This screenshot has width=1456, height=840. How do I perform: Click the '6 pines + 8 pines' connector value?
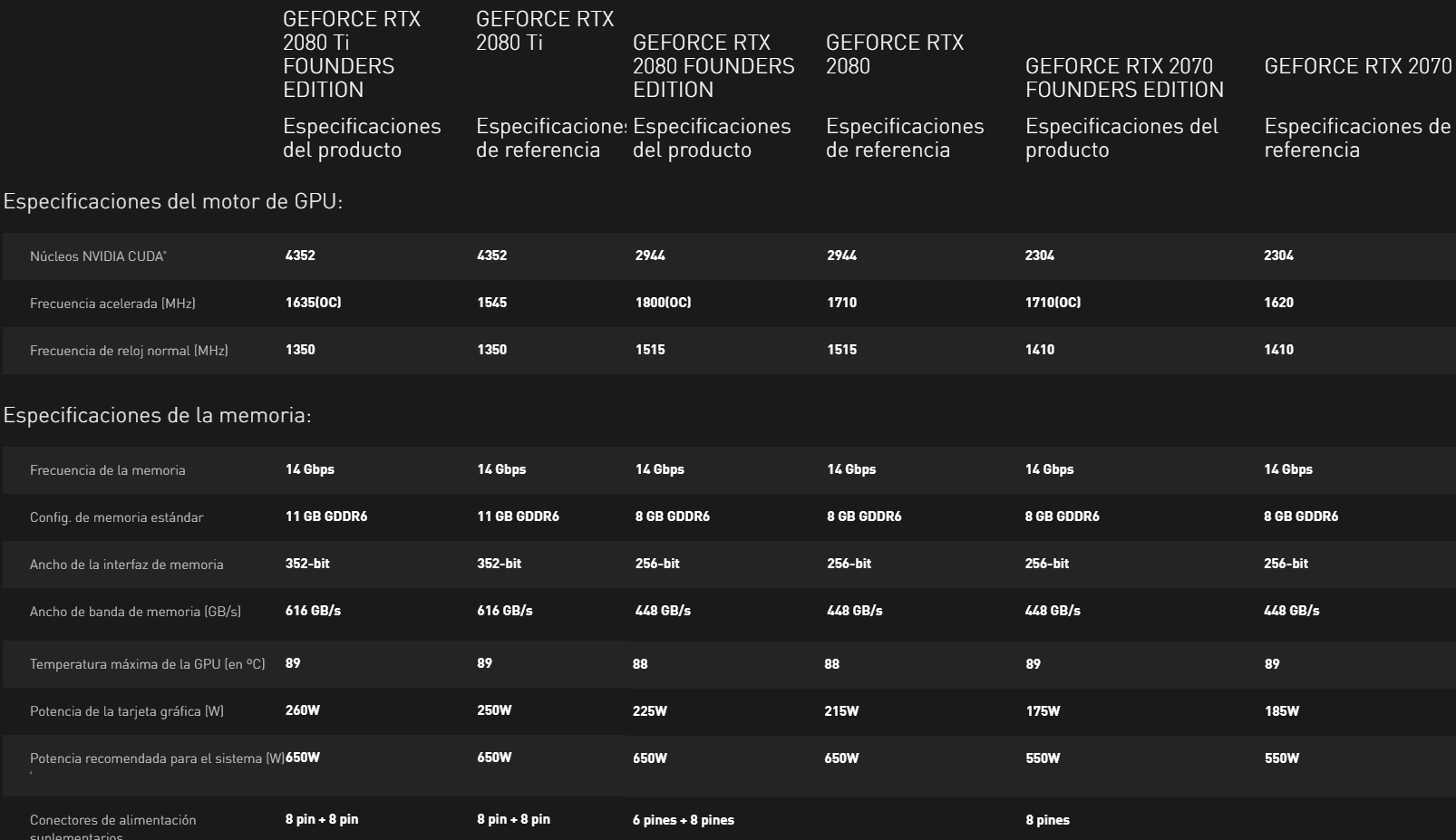coord(683,820)
